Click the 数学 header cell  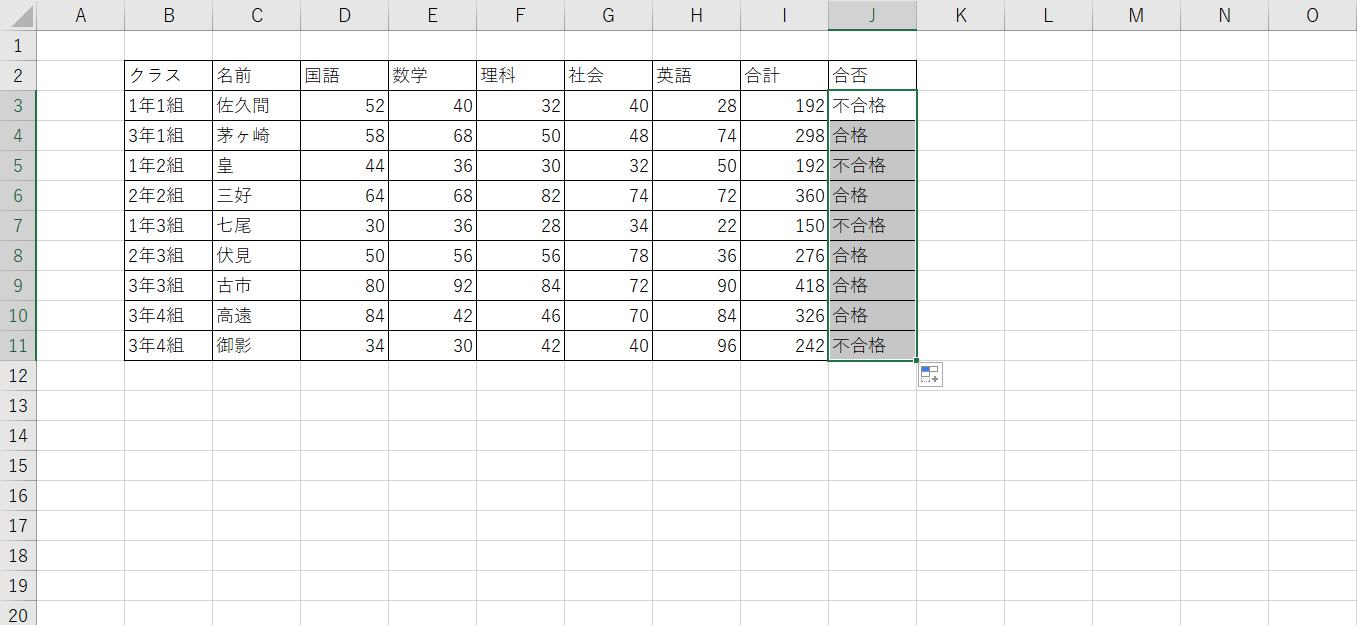click(432, 75)
